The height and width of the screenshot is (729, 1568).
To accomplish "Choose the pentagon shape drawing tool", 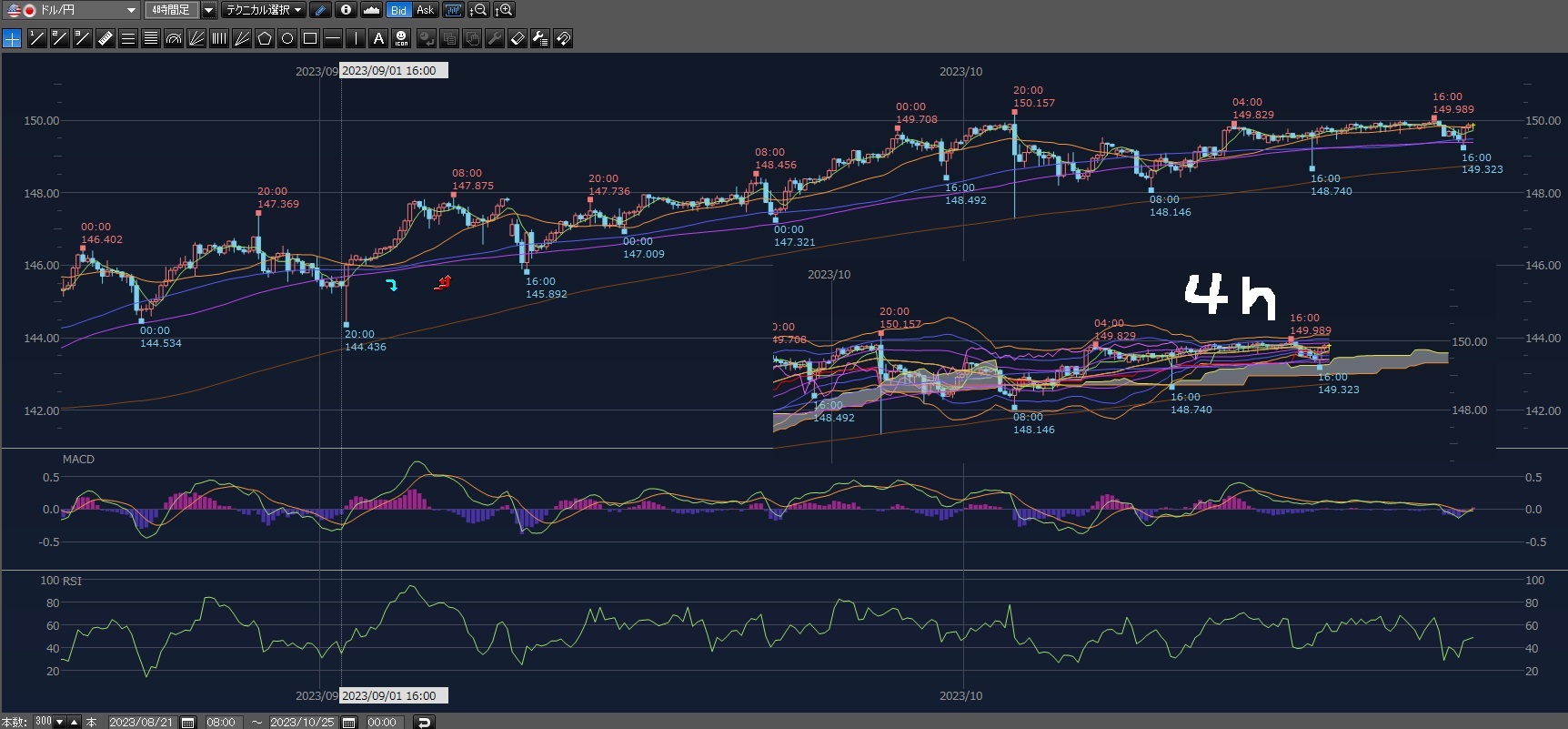I will [x=265, y=38].
